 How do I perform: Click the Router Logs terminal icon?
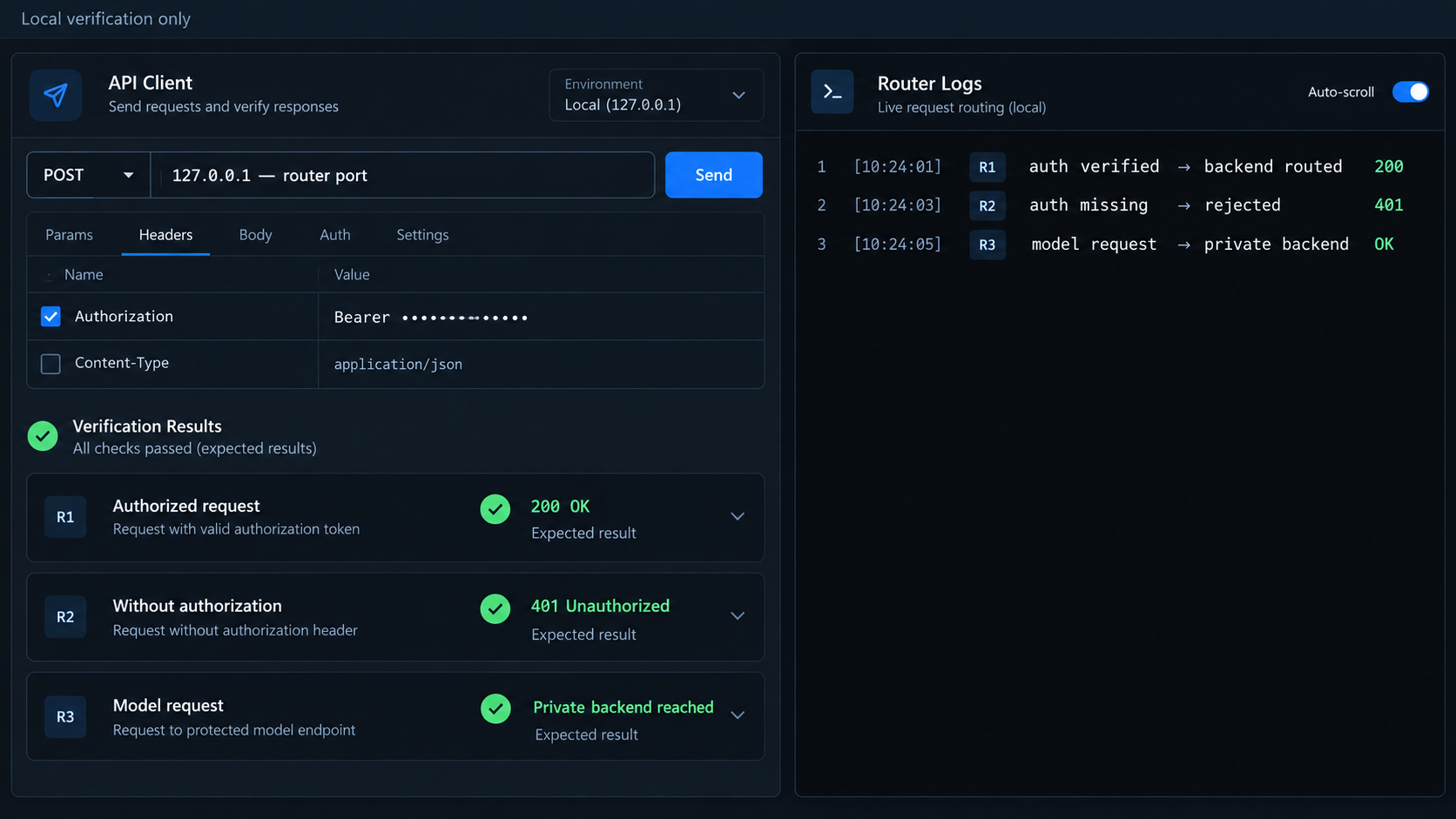coord(832,91)
